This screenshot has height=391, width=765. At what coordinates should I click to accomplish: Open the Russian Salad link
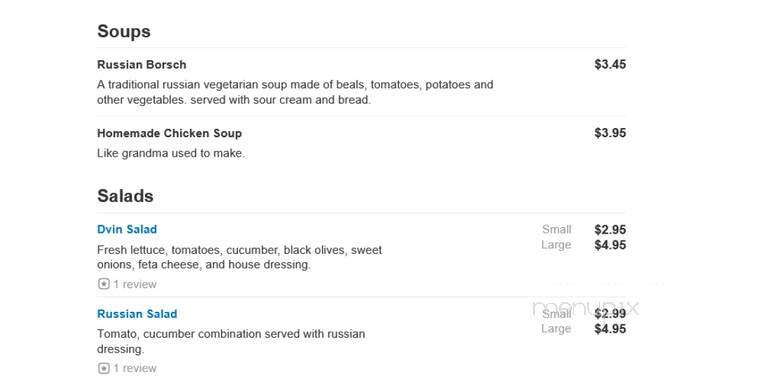(137, 314)
